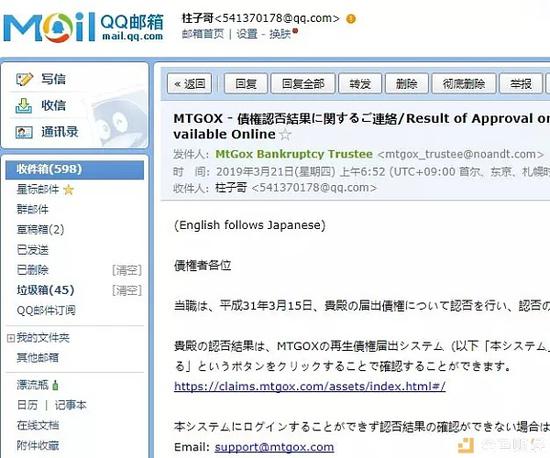Viewport: 550px width, 458px height.
Task: Open 设置 settings link
Action: tap(247, 34)
